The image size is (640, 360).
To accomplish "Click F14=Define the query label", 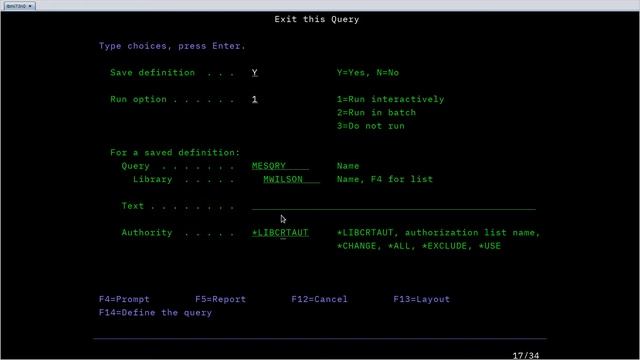I will [x=156, y=313].
